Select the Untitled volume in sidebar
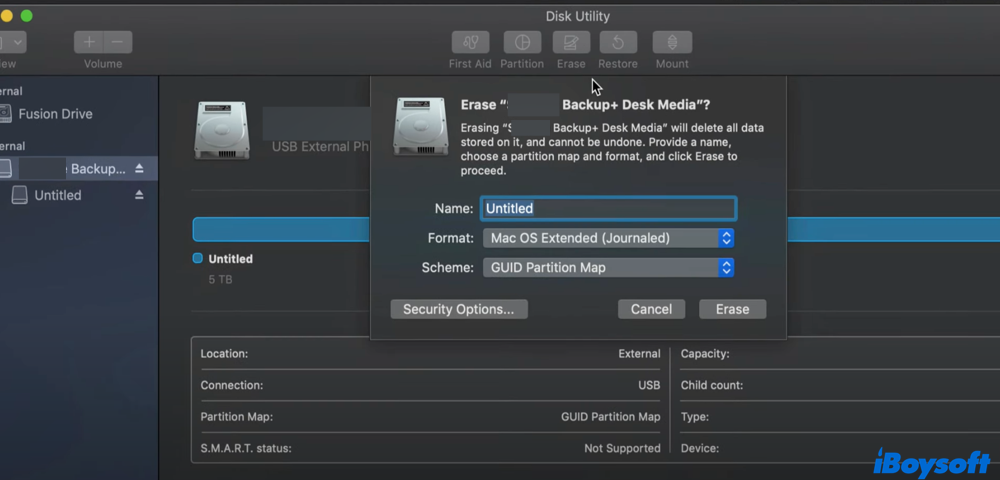 click(x=57, y=196)
